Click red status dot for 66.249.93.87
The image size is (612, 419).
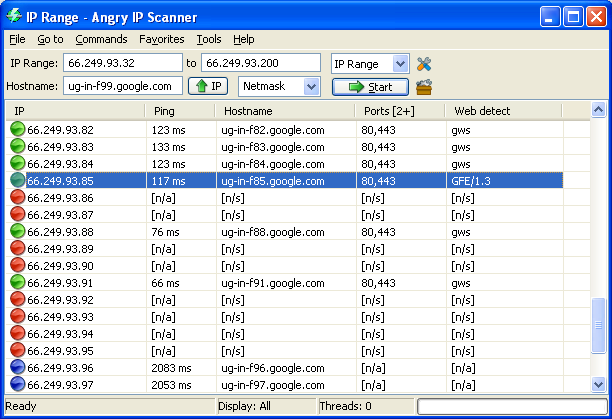tap(17, 214)
